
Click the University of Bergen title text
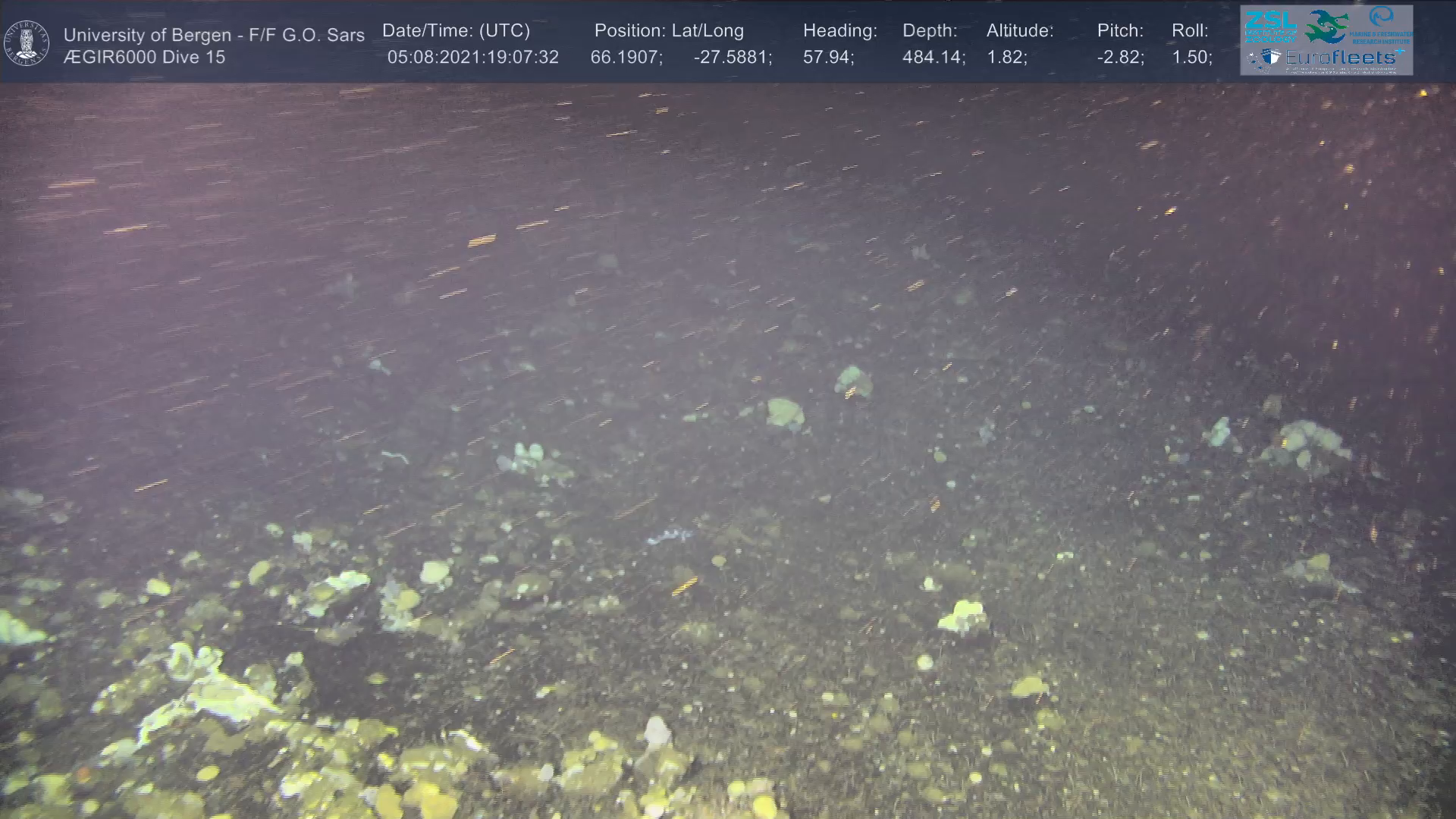[214, 35]
